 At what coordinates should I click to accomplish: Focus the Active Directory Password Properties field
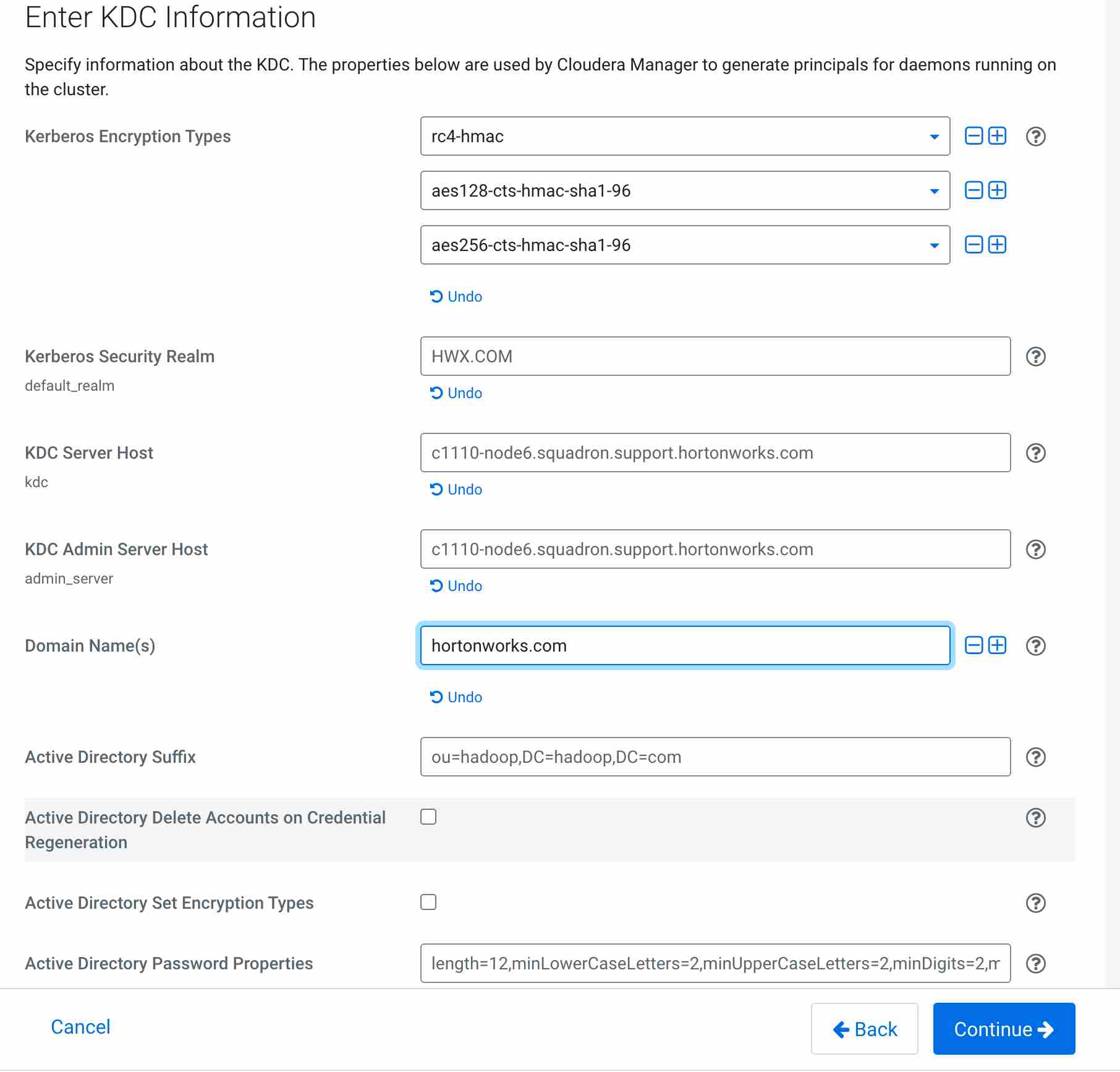(715, 963)
